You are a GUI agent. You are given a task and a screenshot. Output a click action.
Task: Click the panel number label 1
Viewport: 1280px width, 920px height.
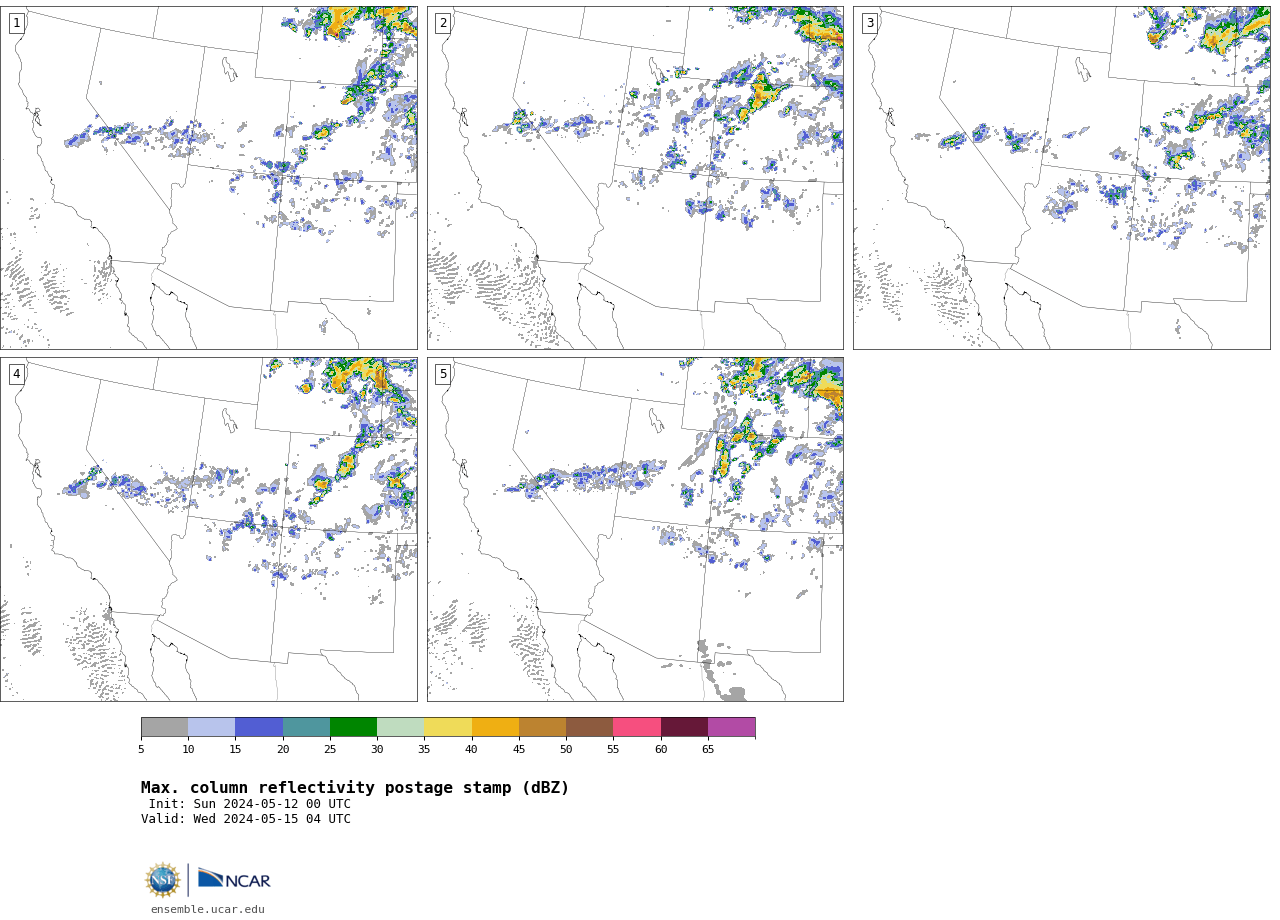tap(16, 23)
